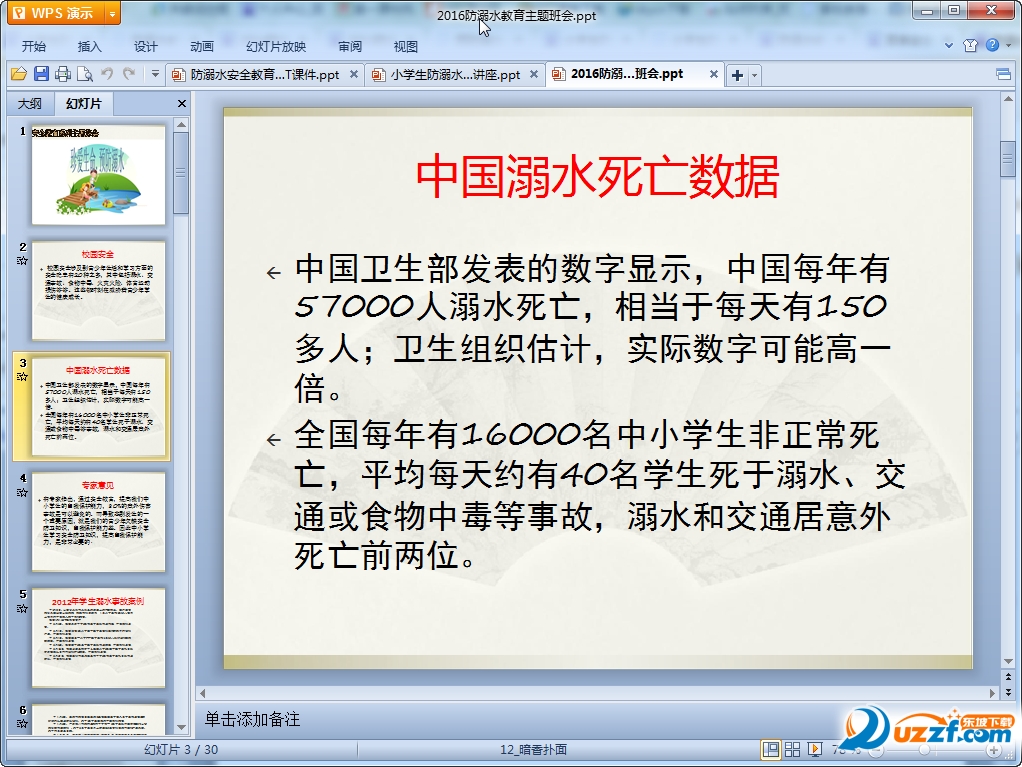Click main slide area scroll down arrow
This screenshot has width=1022, height=767.
click(1008, 662)
